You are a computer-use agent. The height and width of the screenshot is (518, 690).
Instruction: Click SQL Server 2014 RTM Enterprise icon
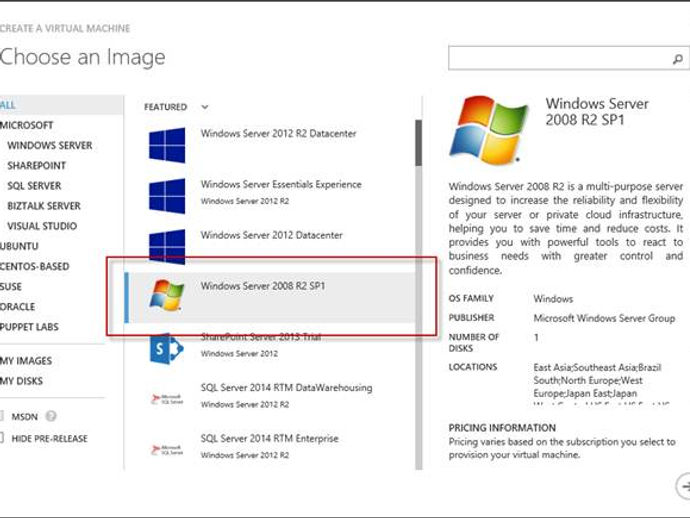167,450
